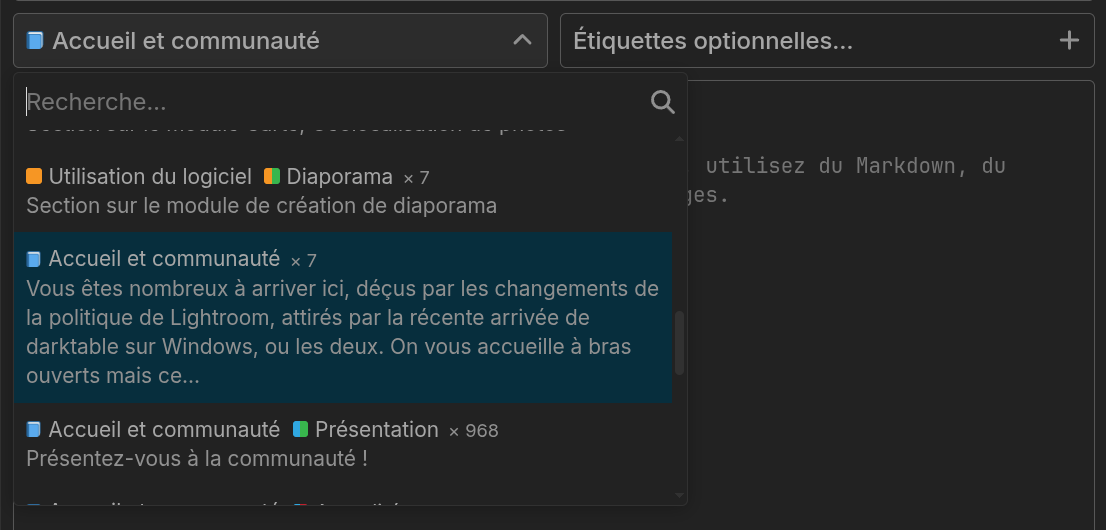Click blue badge of highlighted list row
The width and height of the screenshot is (1106, 530).
pyautogui.click(x=33, y=260)
